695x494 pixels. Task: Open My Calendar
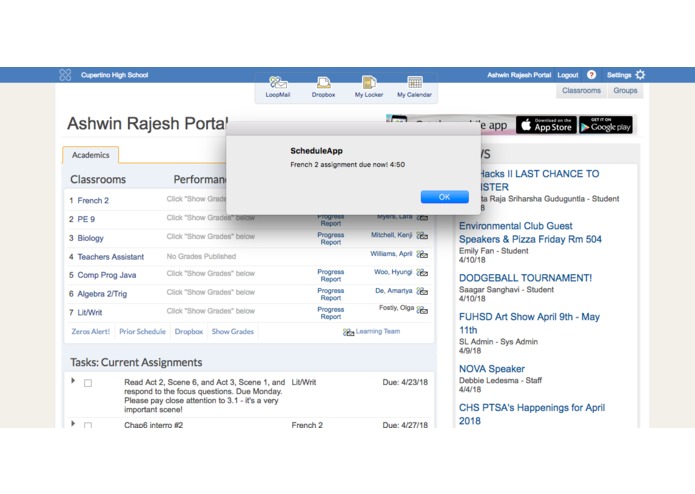(414, 87)
